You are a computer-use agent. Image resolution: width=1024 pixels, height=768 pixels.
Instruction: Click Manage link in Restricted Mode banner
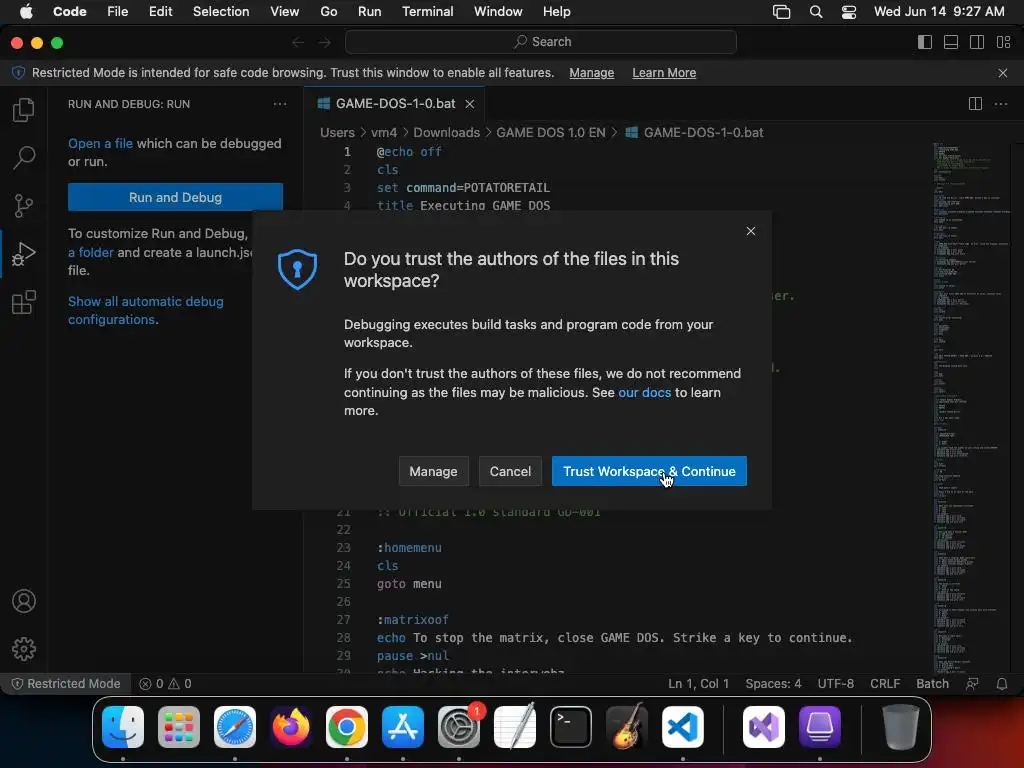click(x=592, y=73)
